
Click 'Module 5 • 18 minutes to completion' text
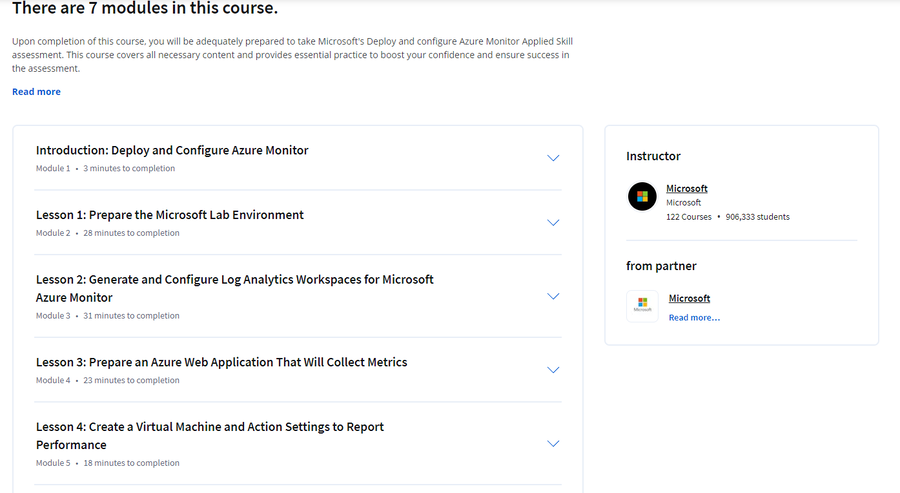coord(108,463)
